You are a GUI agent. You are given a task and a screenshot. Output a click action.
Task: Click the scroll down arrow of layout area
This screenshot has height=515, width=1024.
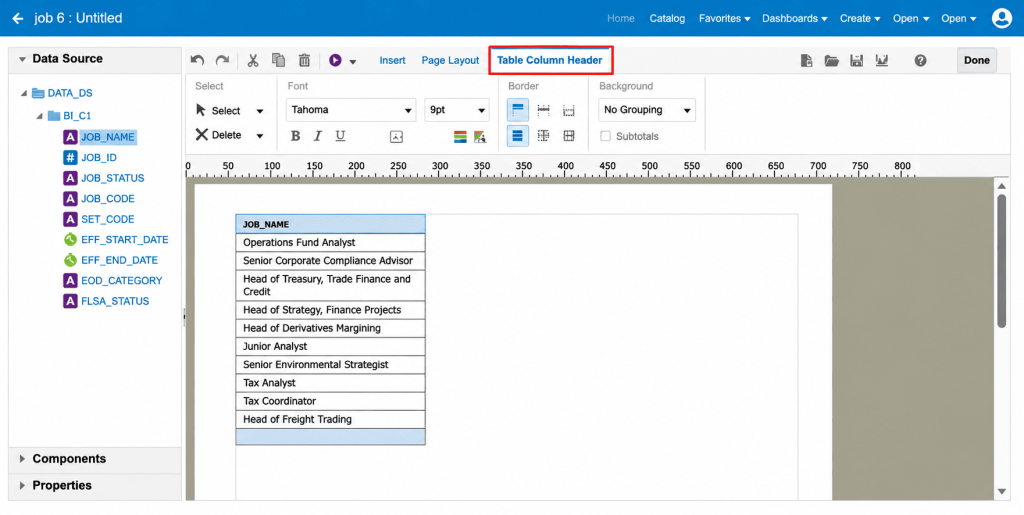pos(1002,492)
